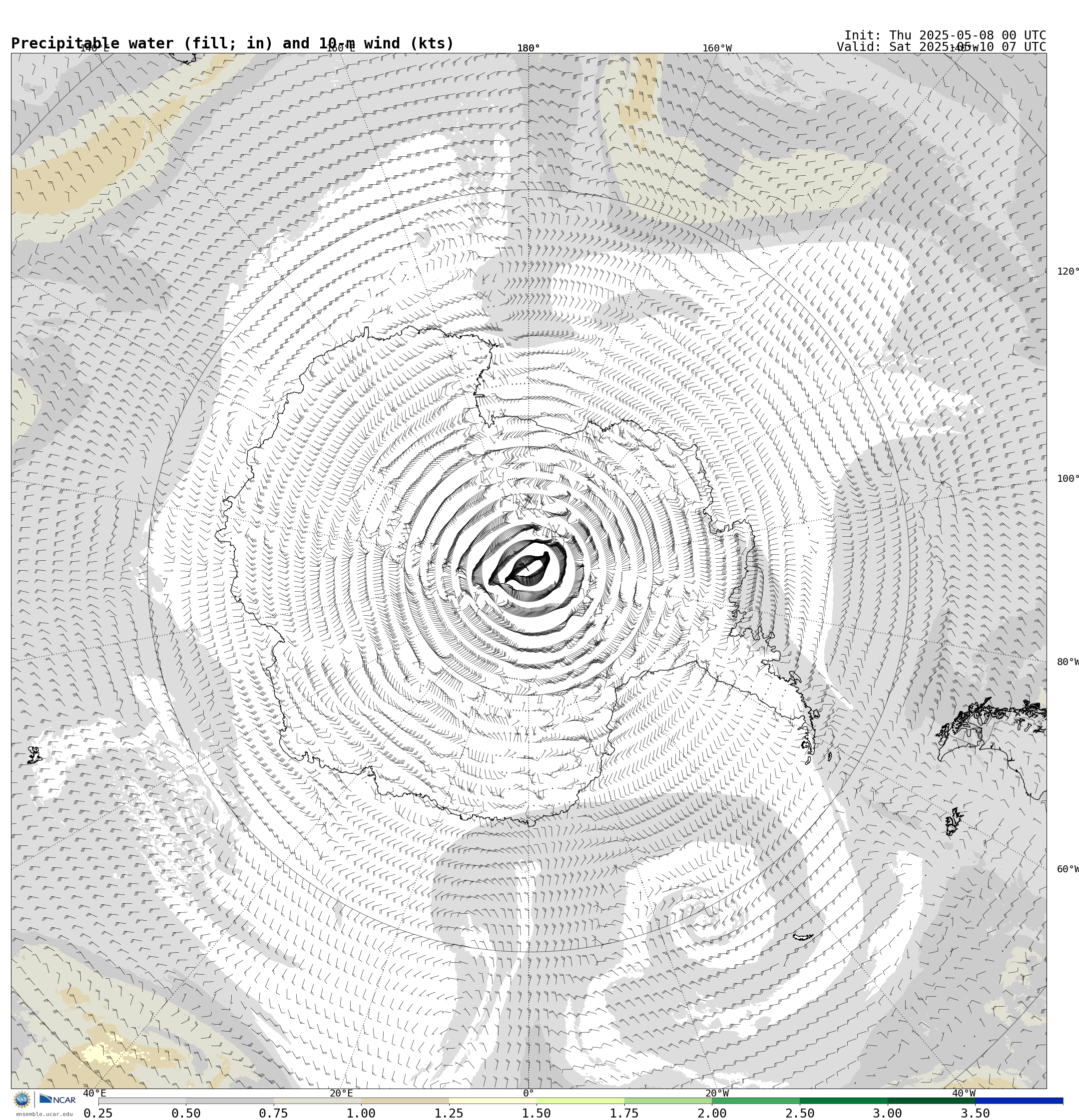
Task: Click the 20°W longitude label at bottom
Action: tap(717, 1094)
